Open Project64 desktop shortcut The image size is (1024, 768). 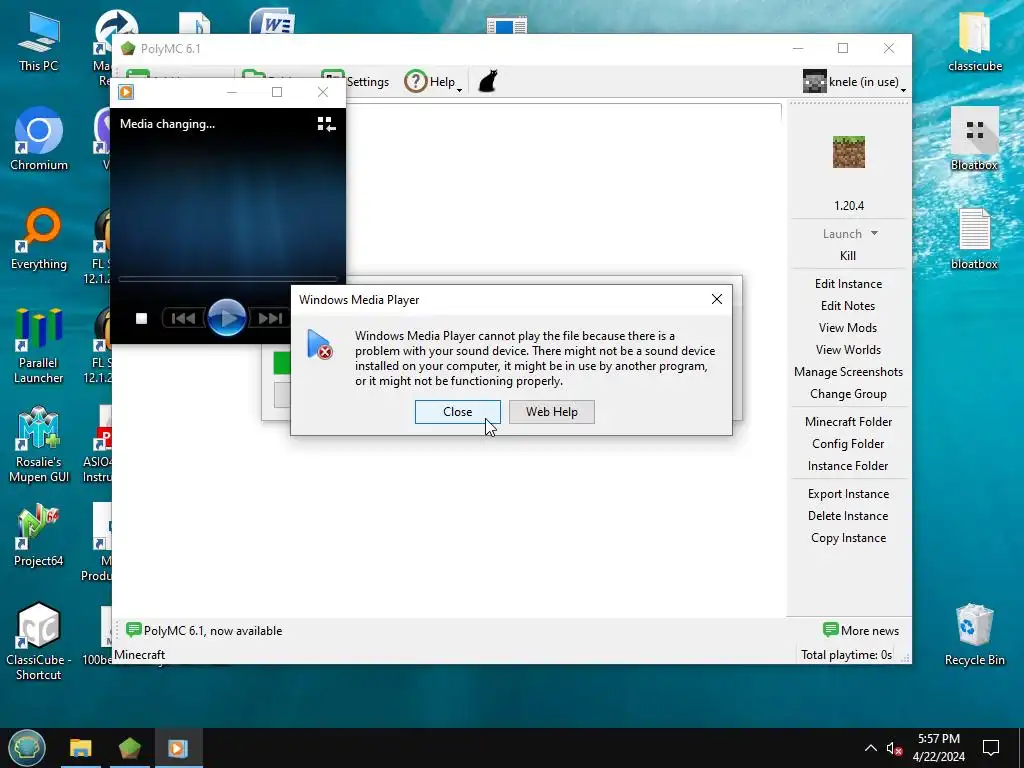(x=39, y=535)
